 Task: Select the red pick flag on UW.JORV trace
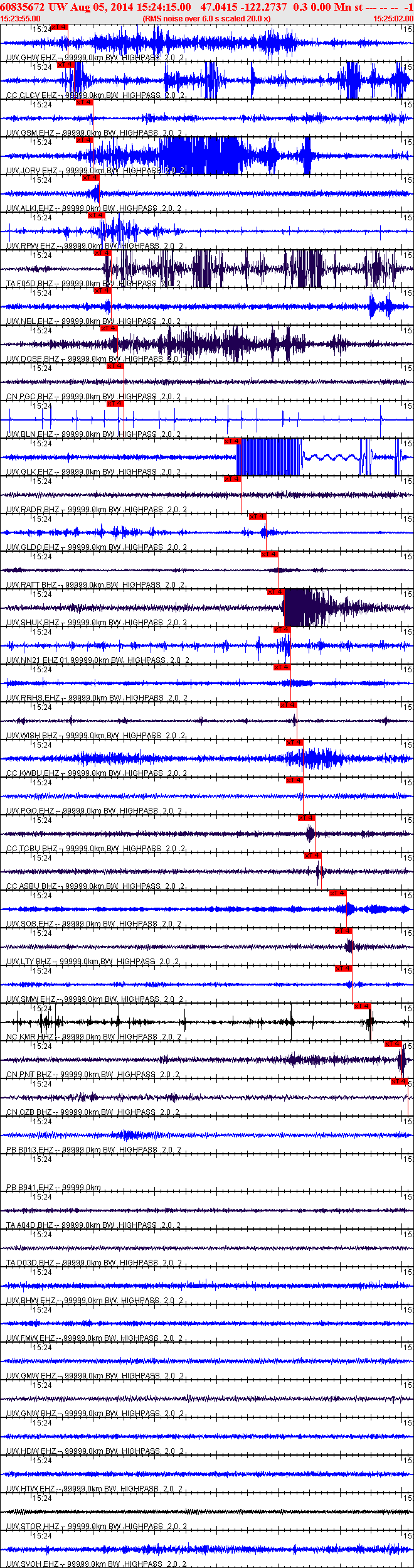pos(84,140)
